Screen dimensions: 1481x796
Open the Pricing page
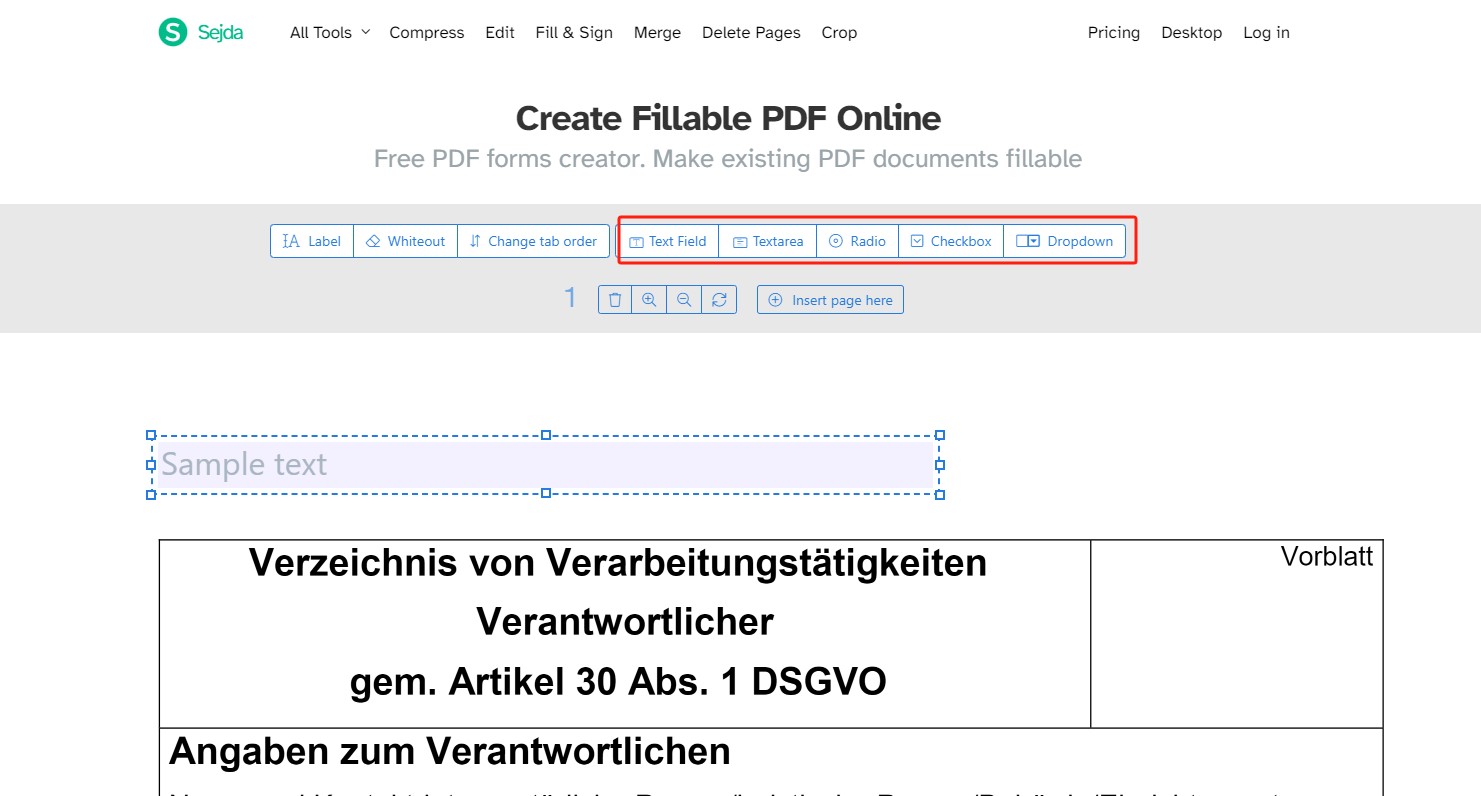1114,32
